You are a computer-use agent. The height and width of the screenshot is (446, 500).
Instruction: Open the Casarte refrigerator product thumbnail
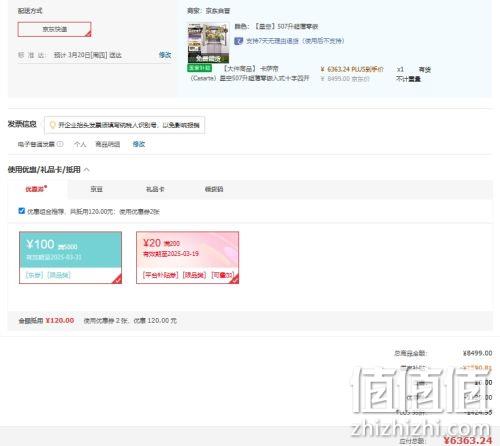208,43
